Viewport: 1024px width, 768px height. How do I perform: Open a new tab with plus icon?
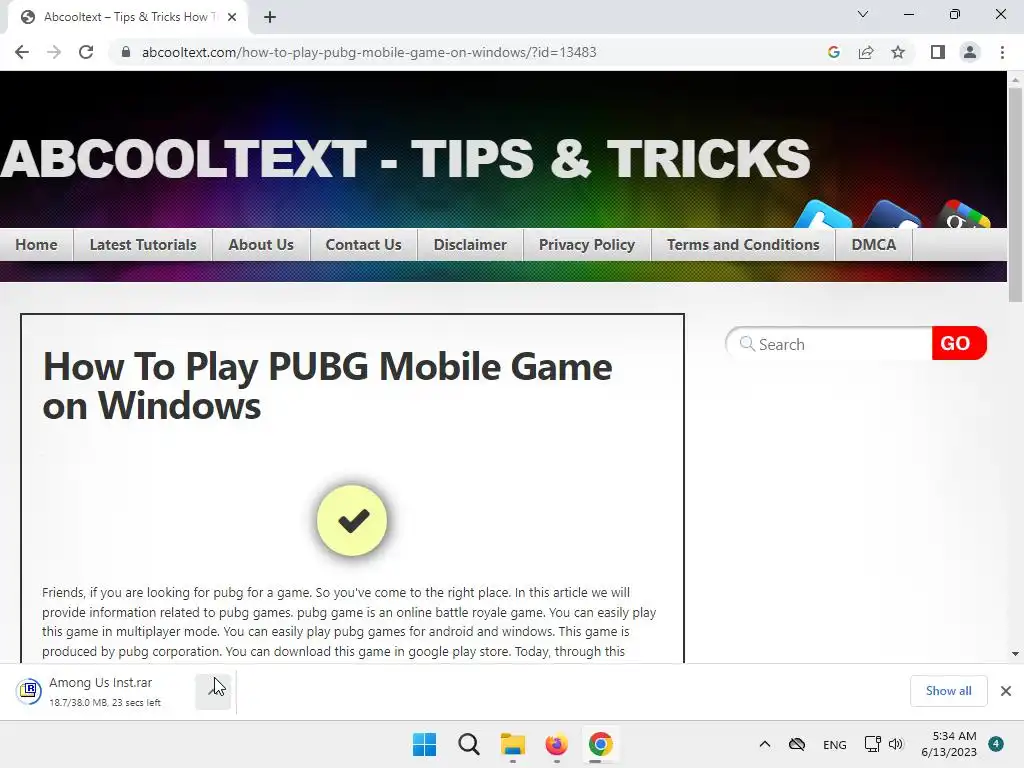(x=270, y=17)
